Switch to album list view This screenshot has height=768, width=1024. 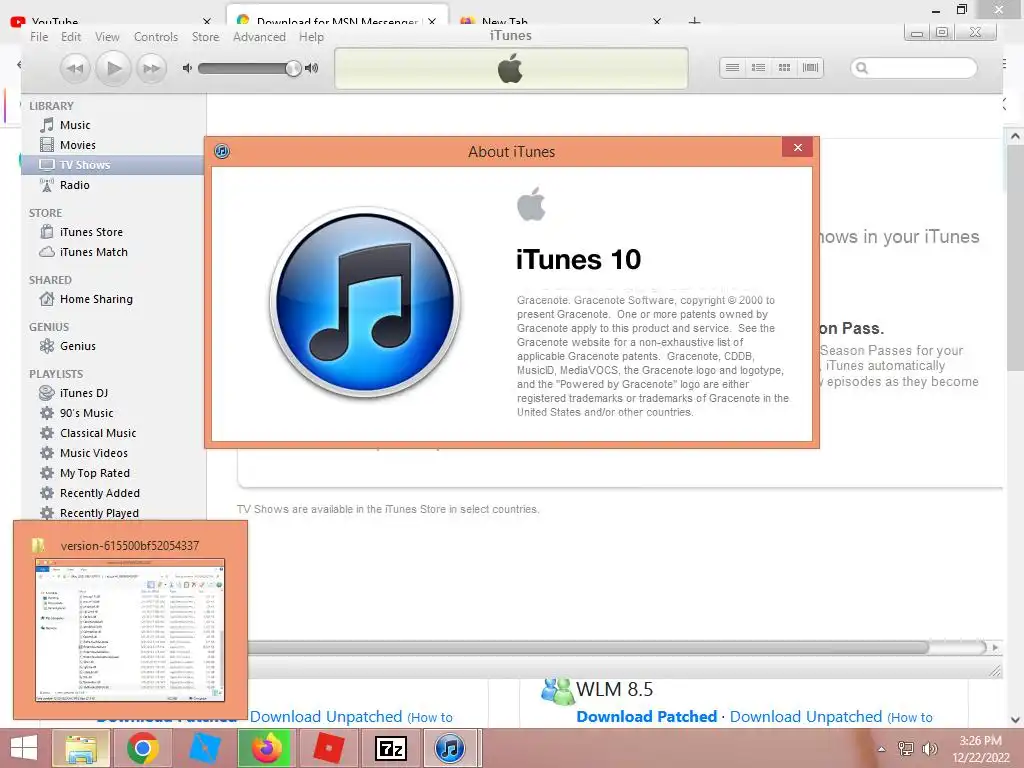[x=758, y=67]
